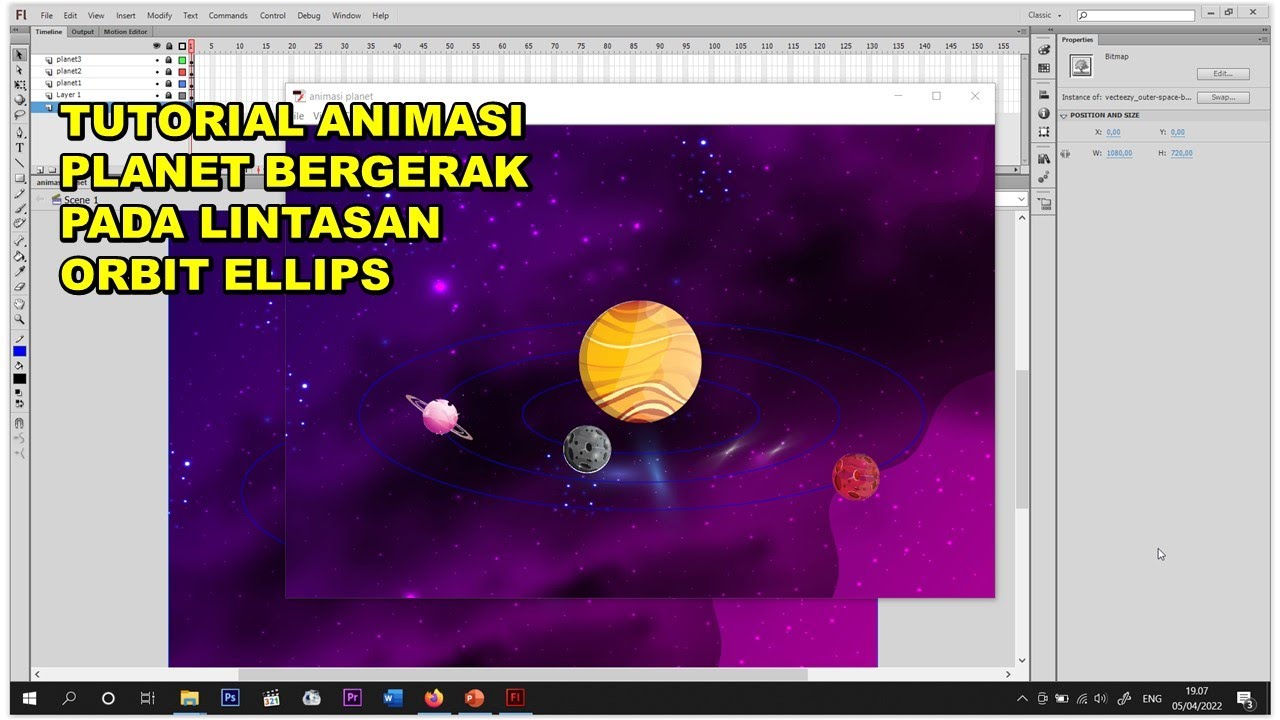
Task: Open the Modify menu
Action: [x=159, y=16]
